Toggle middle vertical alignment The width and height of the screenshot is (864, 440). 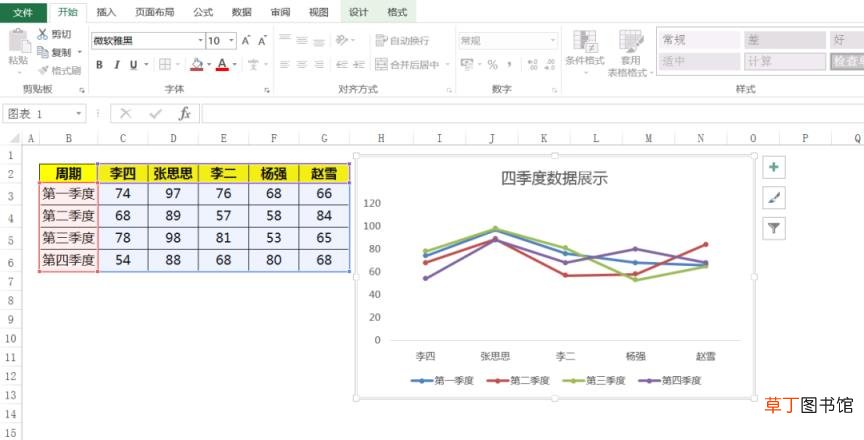tap(301, 40)
